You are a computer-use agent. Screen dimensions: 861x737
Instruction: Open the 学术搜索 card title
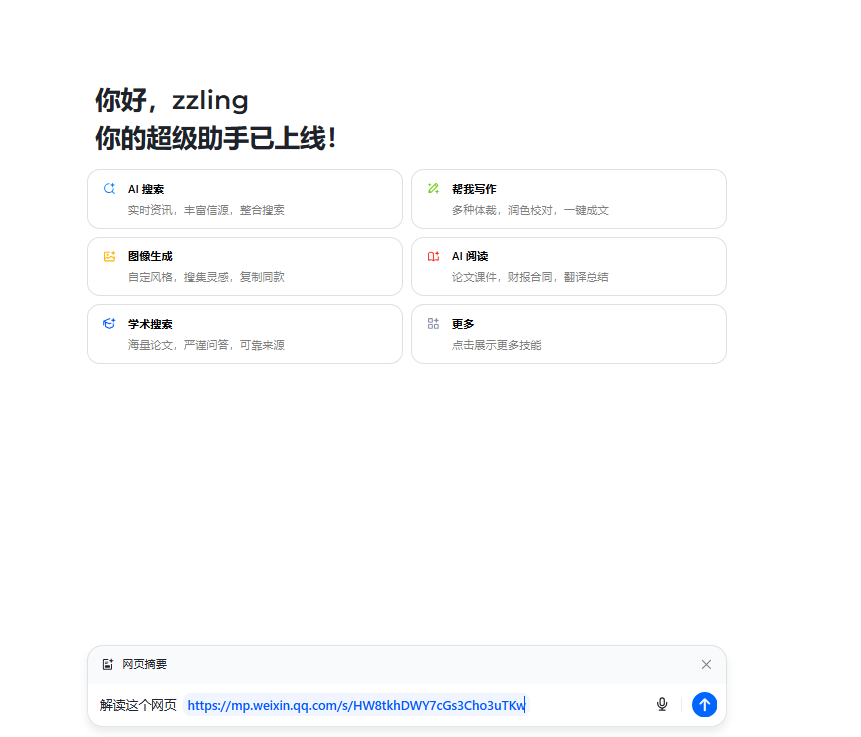150,324
